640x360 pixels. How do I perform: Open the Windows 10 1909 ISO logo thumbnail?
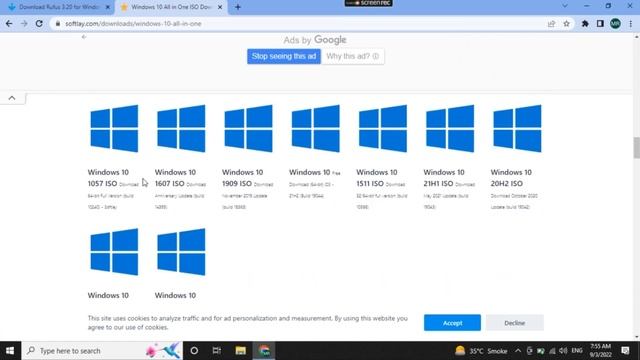pyautogui.click(x=248, y=128)
